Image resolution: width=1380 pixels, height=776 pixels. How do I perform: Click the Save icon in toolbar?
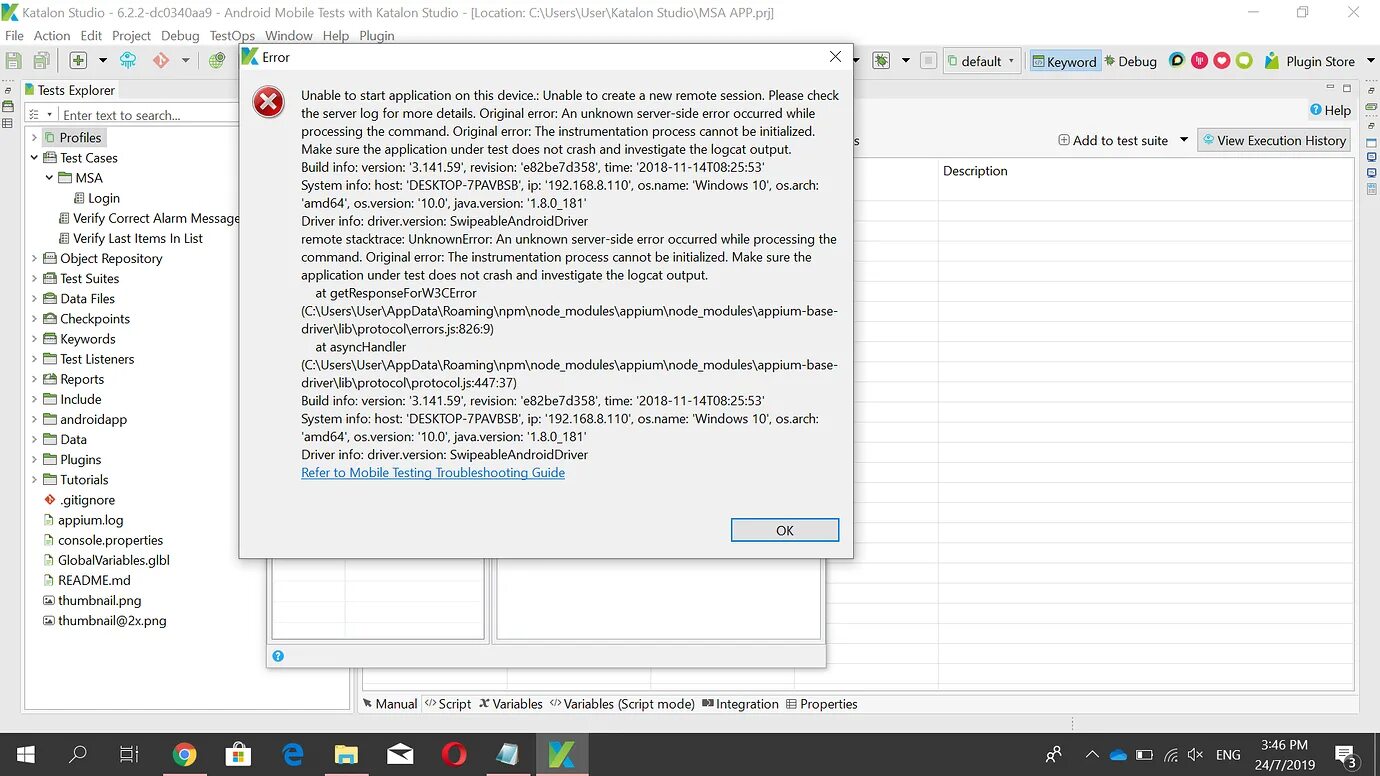[14, 61]
